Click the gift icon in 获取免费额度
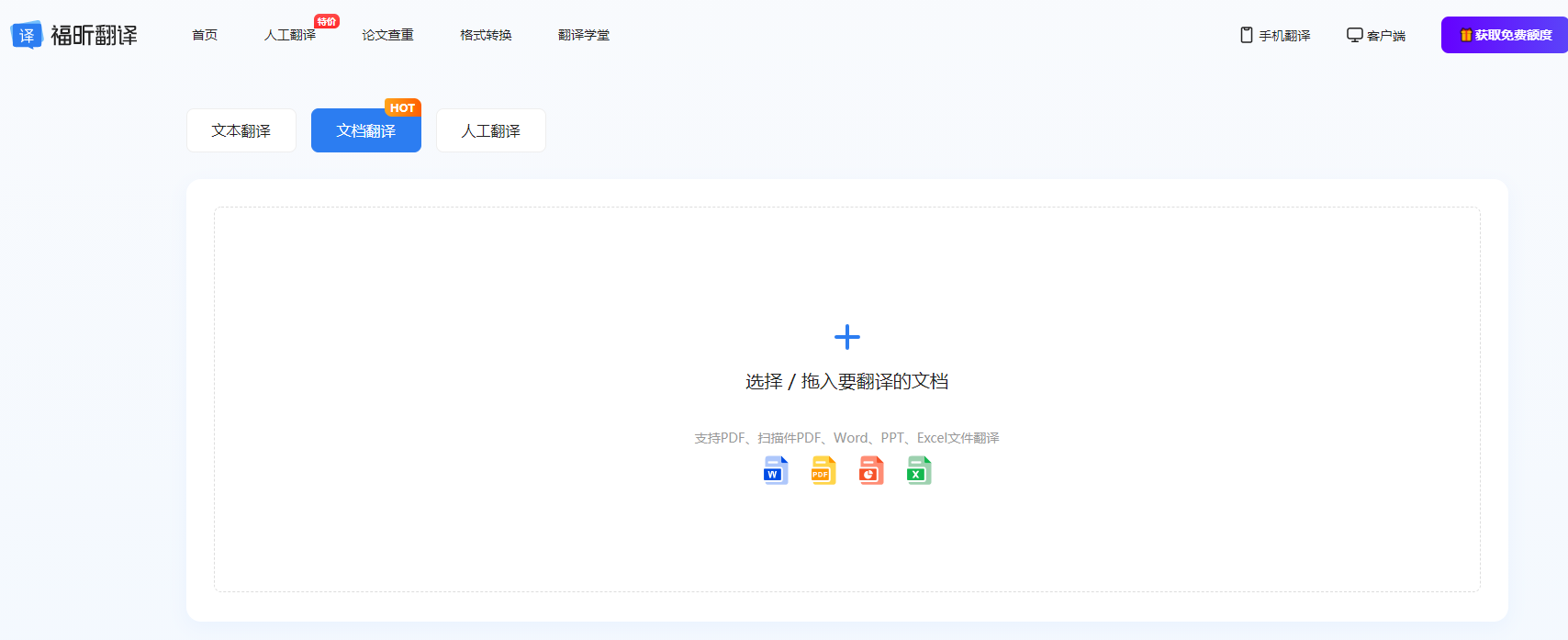Screen dimensions: 1568x640 click(x=1466, y=35)
